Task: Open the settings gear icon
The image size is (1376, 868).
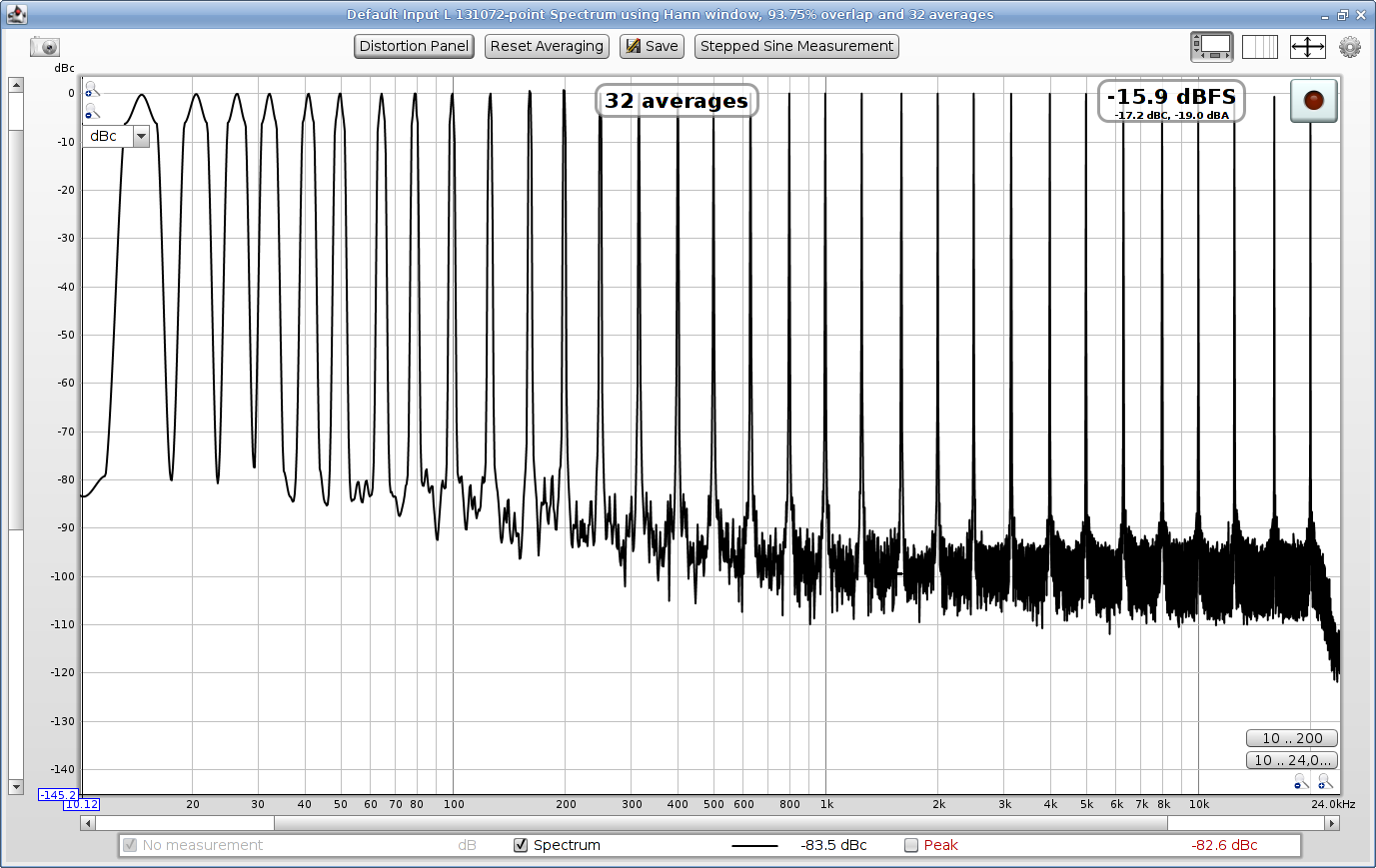Action: point(1350,46)
